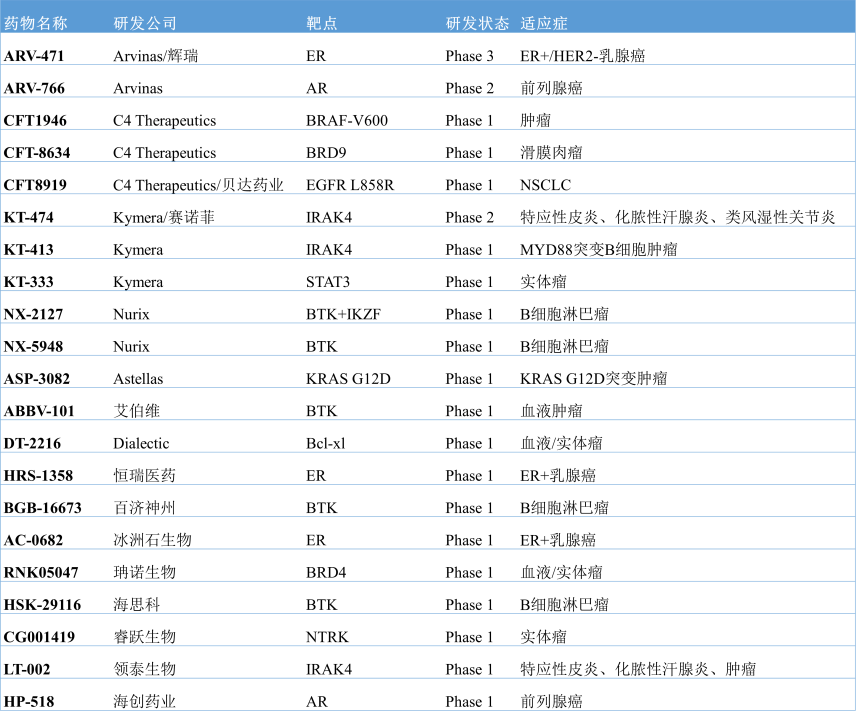The image size is (856, 720).
Task: Select the MYD88突变B细胞肿瘤 indication cell
Action: [599, 249]
